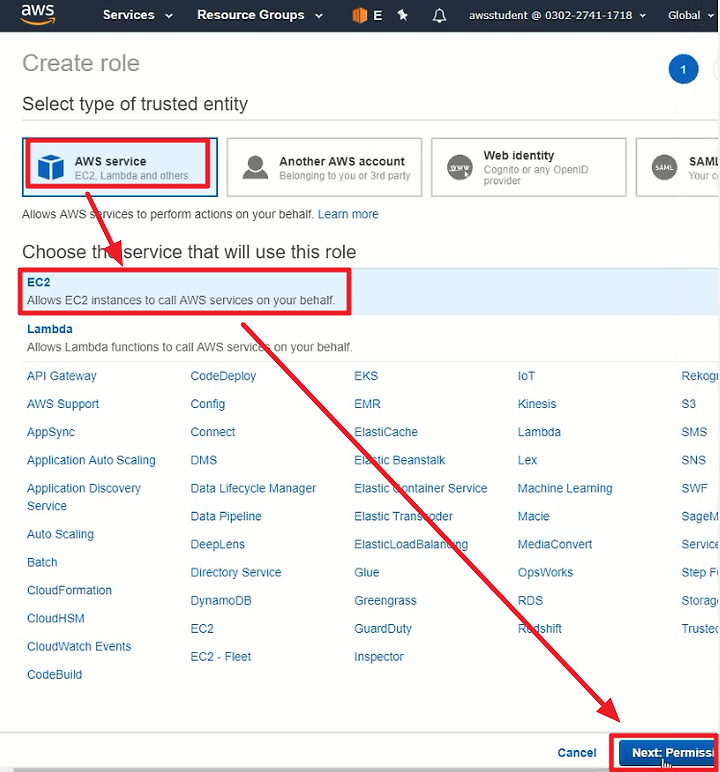This screenshot has height=772, width=720.
Task: Click the AWS service cube icon
Action: click(51, 167)
